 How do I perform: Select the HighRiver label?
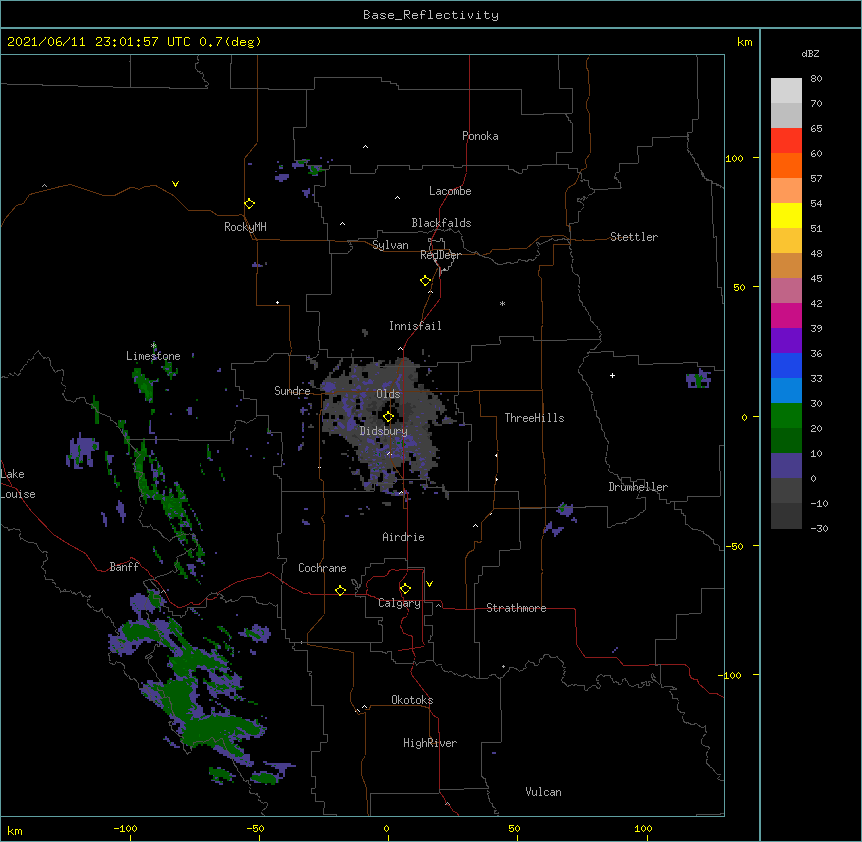(430, 743)
